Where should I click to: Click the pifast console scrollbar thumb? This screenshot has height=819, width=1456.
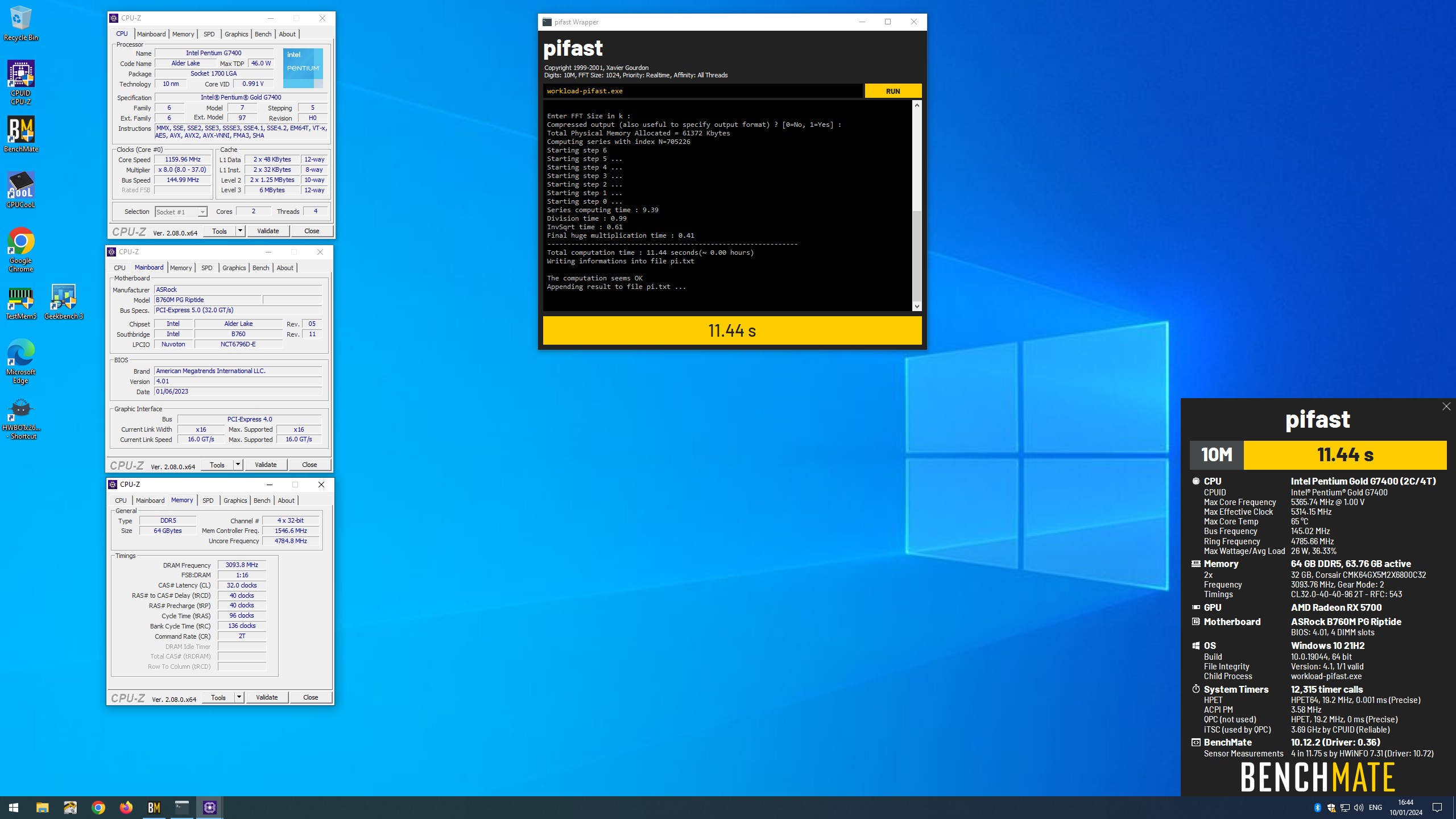pos(917,256)
